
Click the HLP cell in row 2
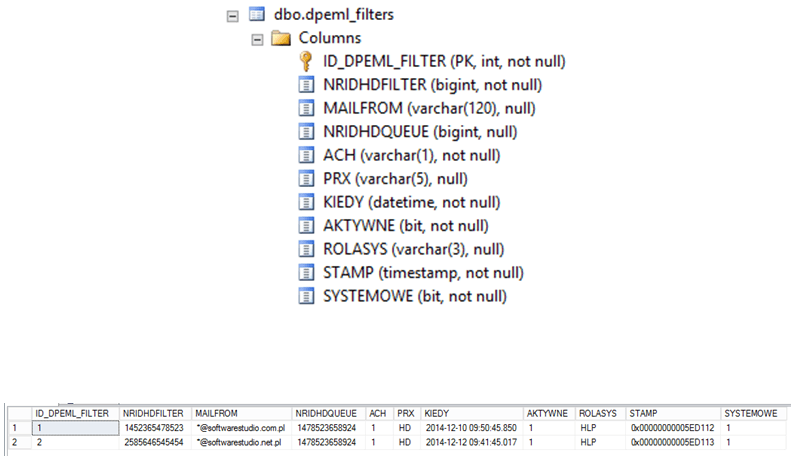(x=600, y=442)
